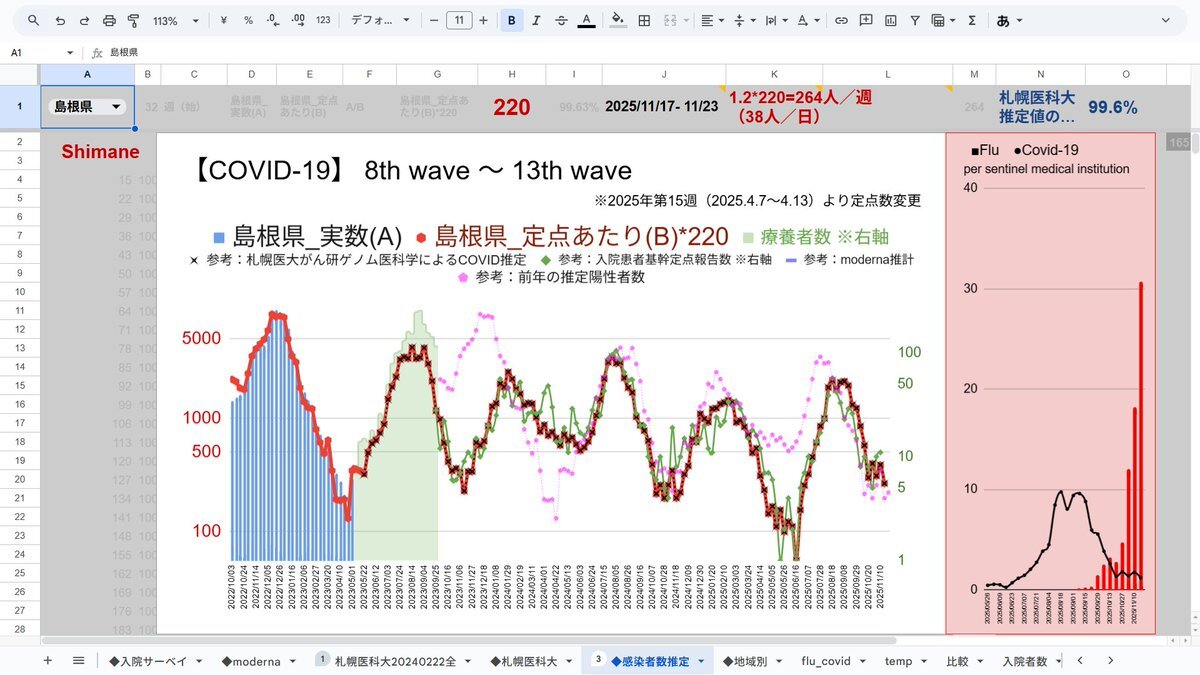
Task: Open the vertical align dropdown
Action: tap(745, 20)
